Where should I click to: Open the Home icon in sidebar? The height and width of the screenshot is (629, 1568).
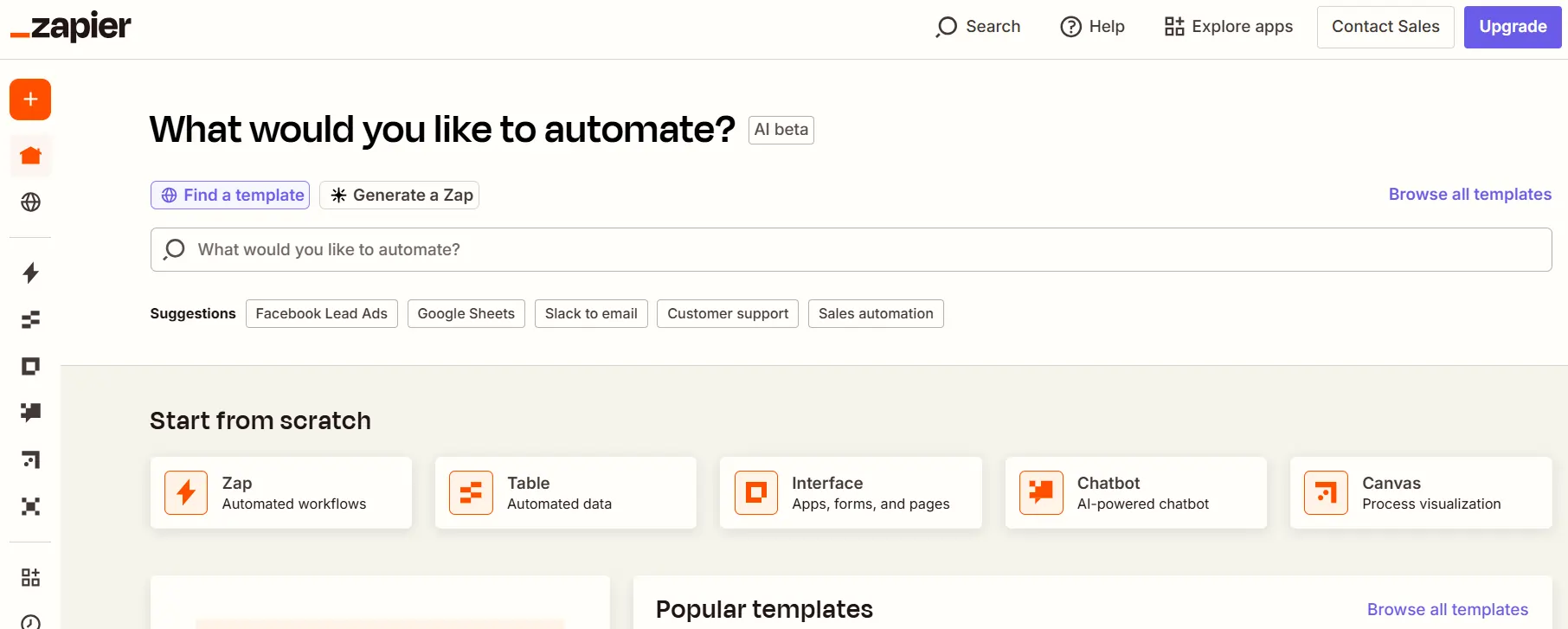(30, 156)
